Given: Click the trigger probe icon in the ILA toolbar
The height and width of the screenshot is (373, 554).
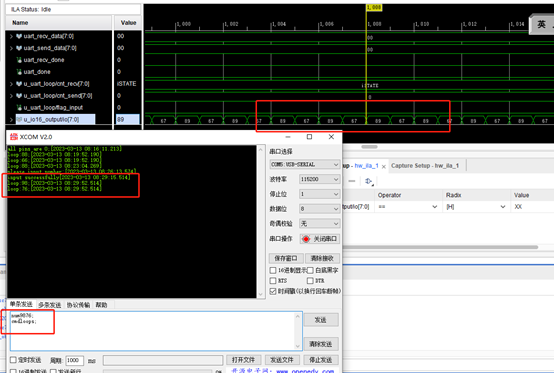Looking at the screenshot, I should [369, 181].
